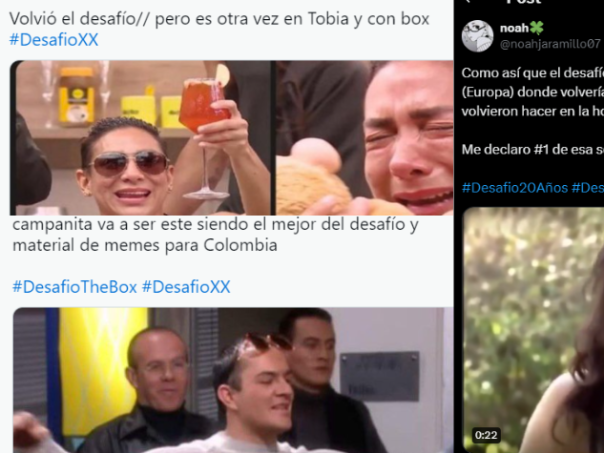Open noah's profile avatar picture
The image size is (604, 453).
(477, 36)
